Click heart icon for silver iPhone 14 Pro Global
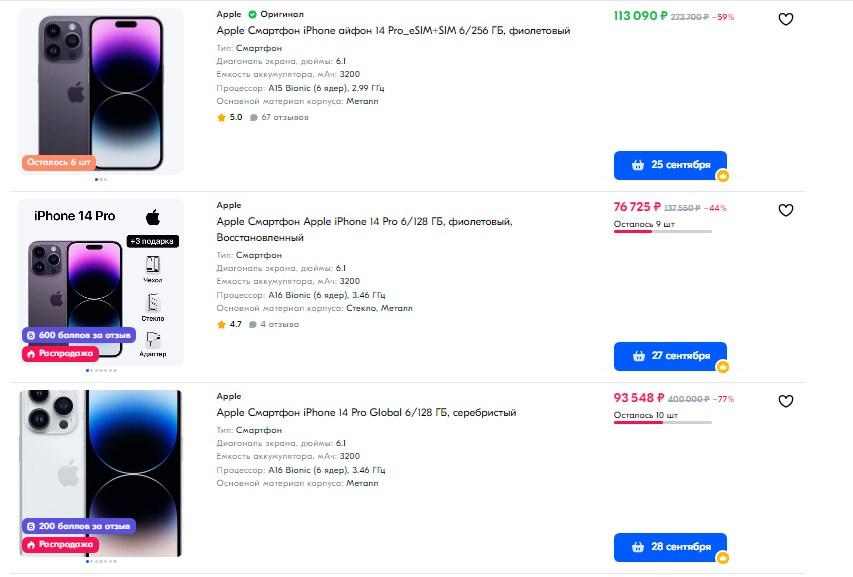Screen dimensions: 853x577 786,401
